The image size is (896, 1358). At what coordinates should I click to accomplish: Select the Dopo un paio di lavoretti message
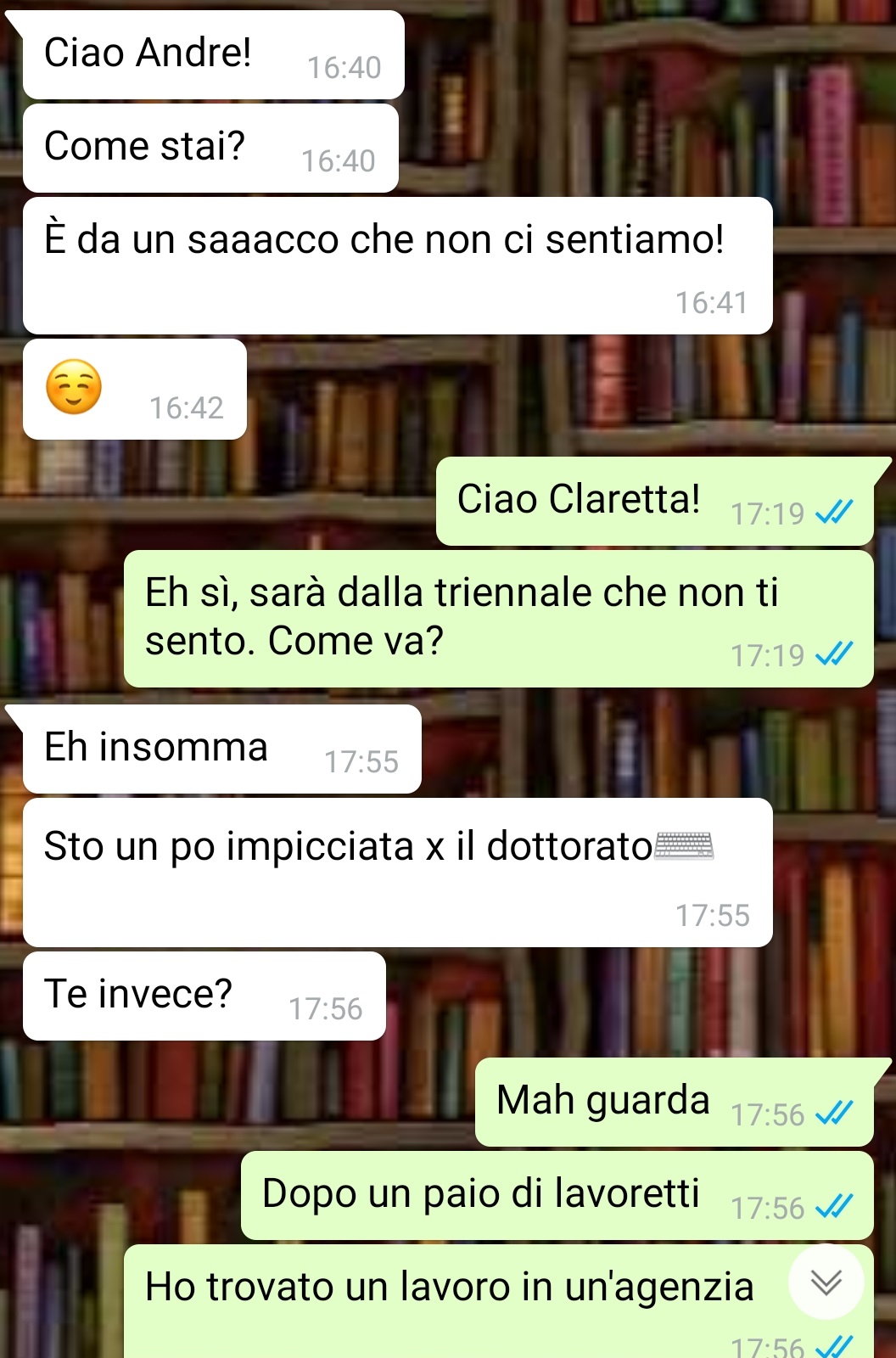pos(557,1196)
